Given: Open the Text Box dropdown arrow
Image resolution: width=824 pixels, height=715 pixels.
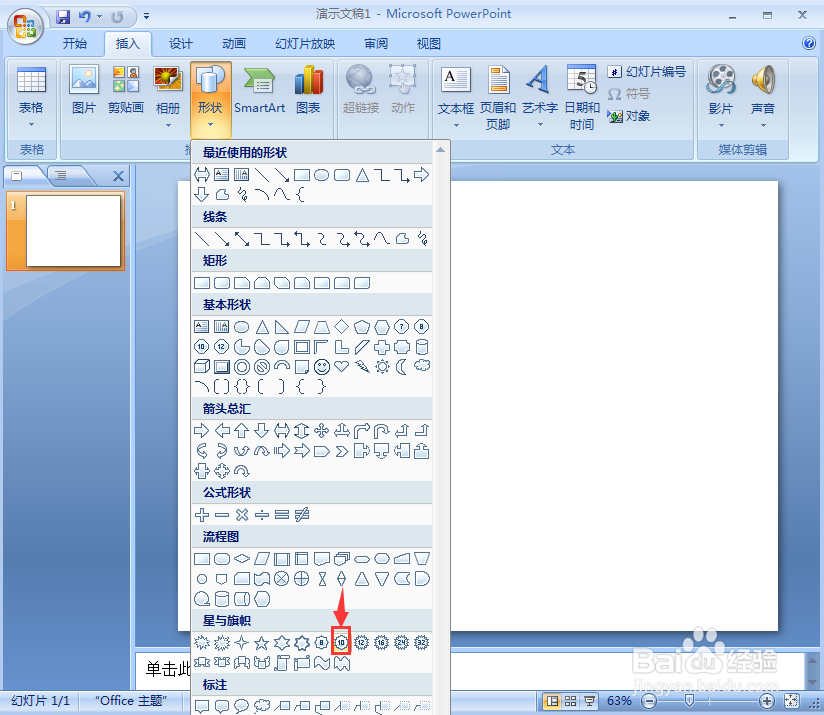Looking at the screenshot, I should 456,125.
